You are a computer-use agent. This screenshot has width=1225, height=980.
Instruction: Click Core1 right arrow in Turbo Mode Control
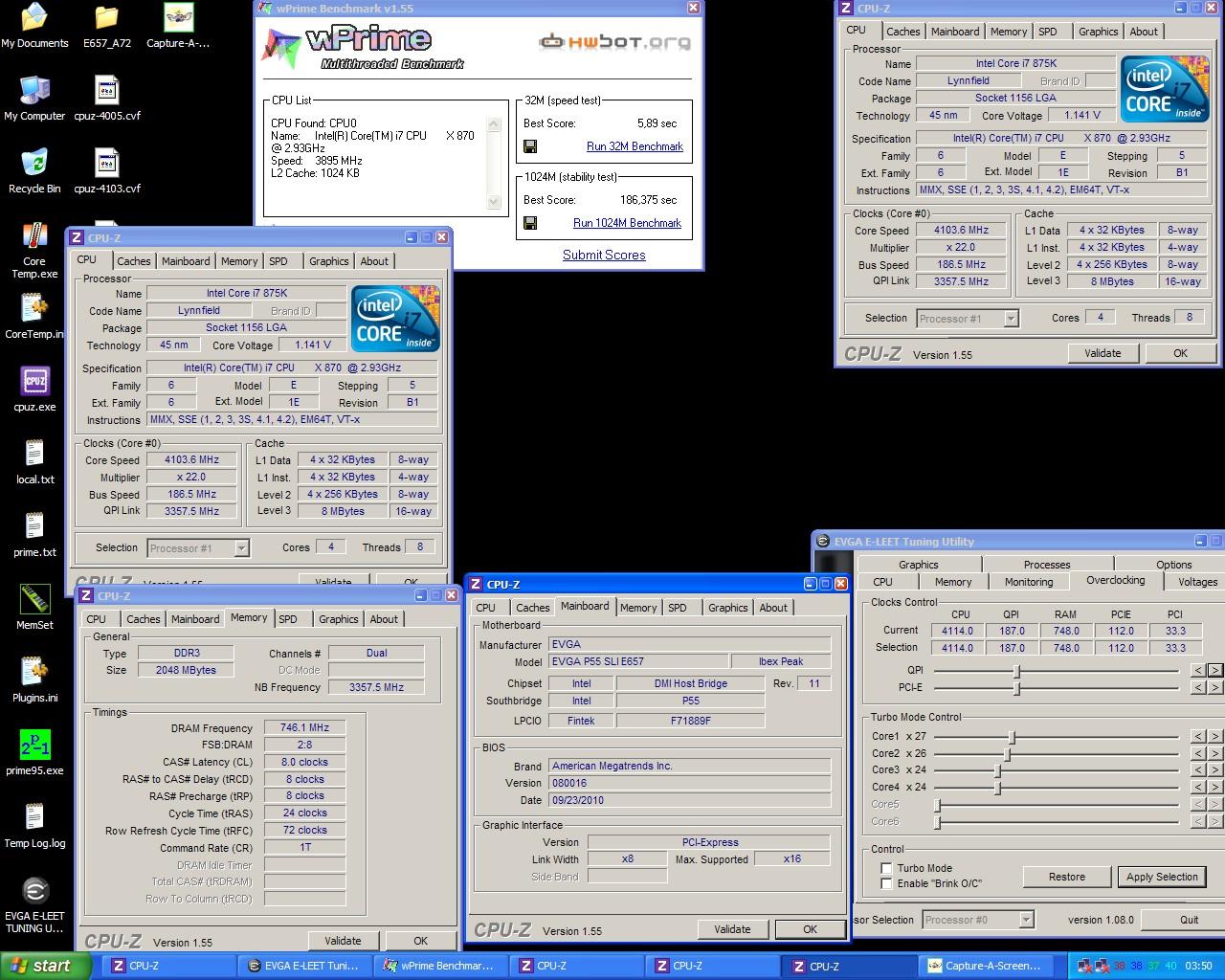click(x=1215, y=736)
